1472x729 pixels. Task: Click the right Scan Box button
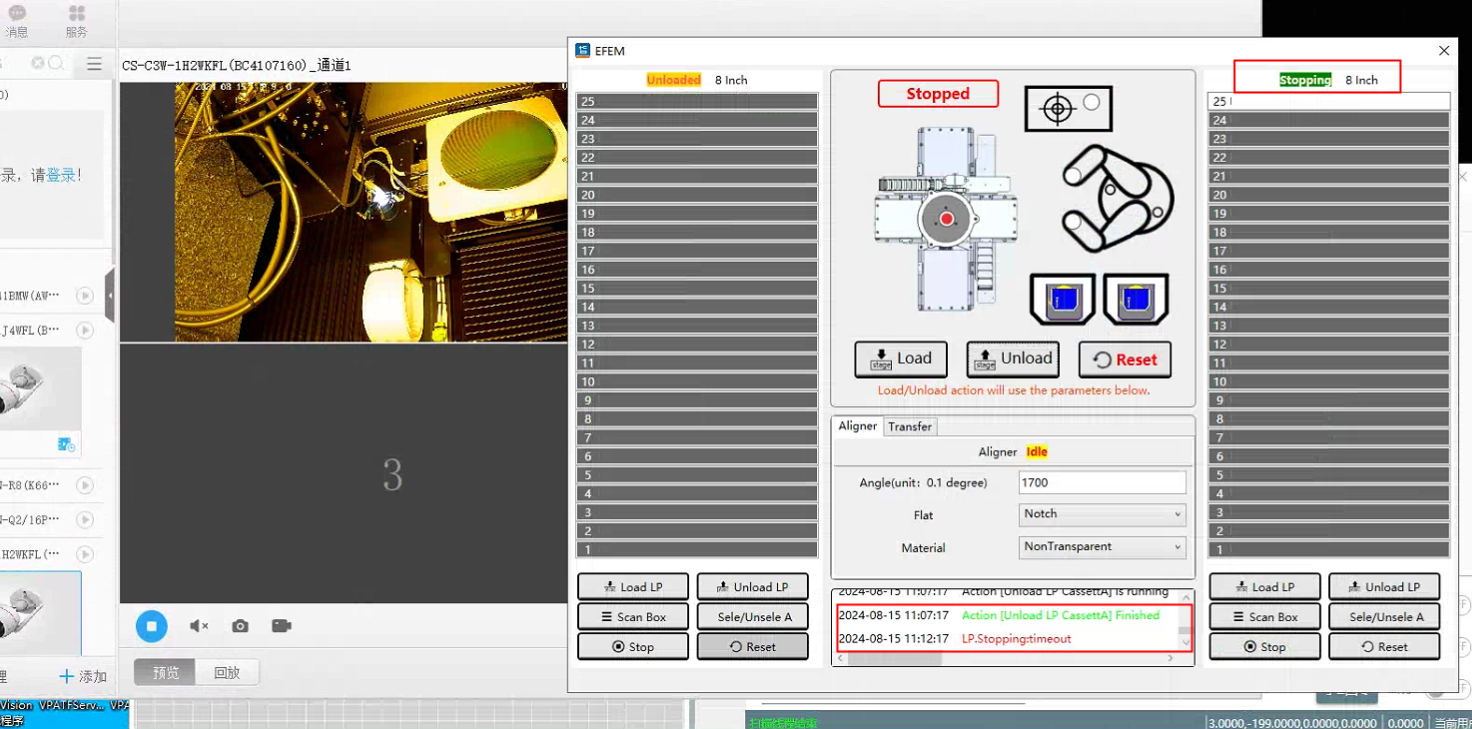click(x=1264, y=617)
